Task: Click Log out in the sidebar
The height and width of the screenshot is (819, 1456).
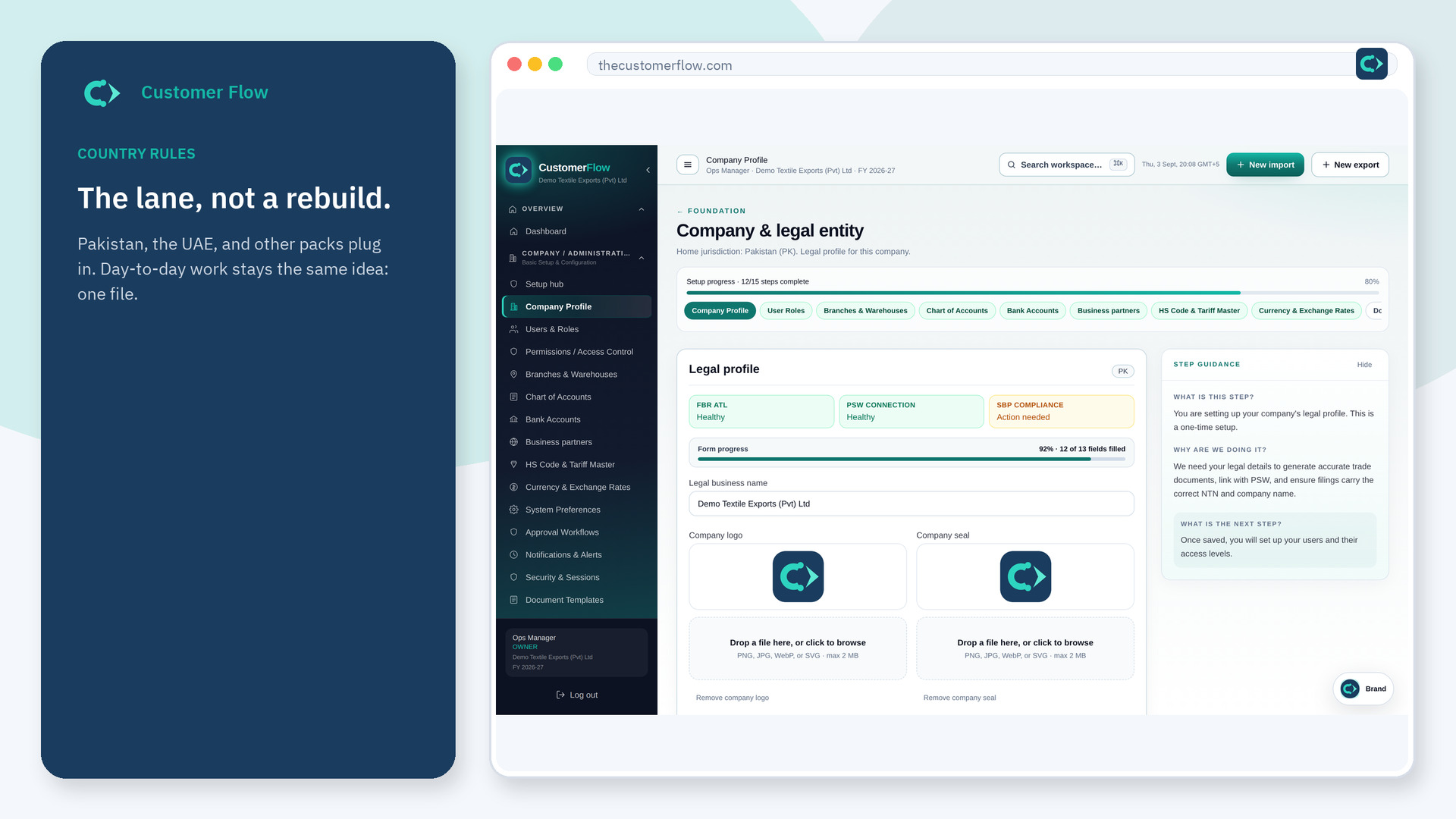Action: pyautogui.click(x=576, y=695)
